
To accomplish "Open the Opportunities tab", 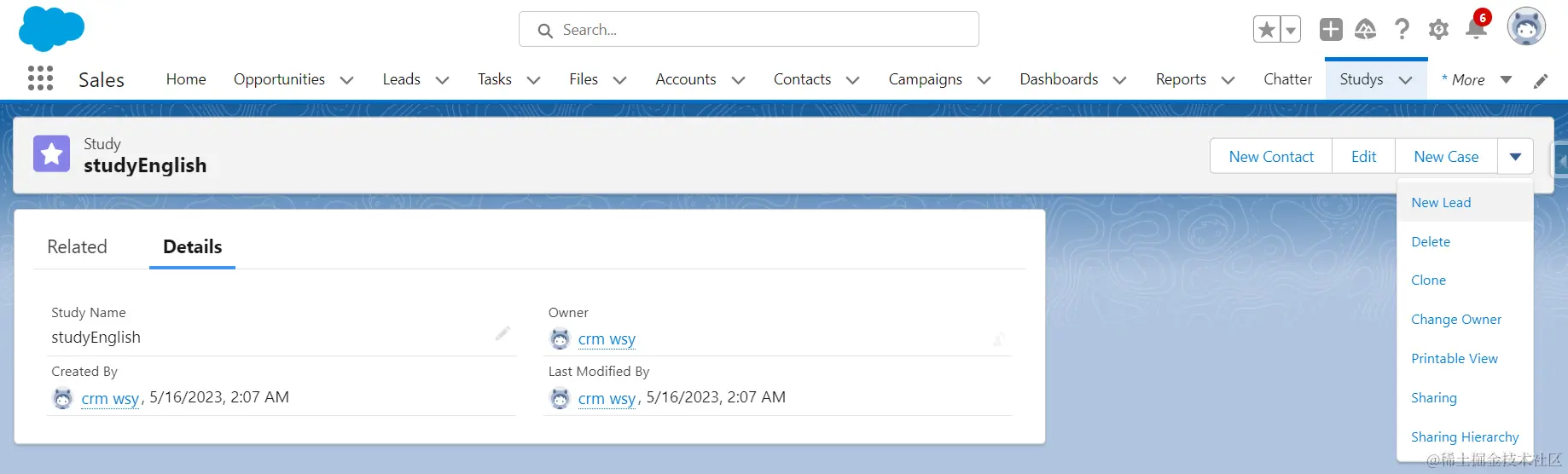I will 279,79.
